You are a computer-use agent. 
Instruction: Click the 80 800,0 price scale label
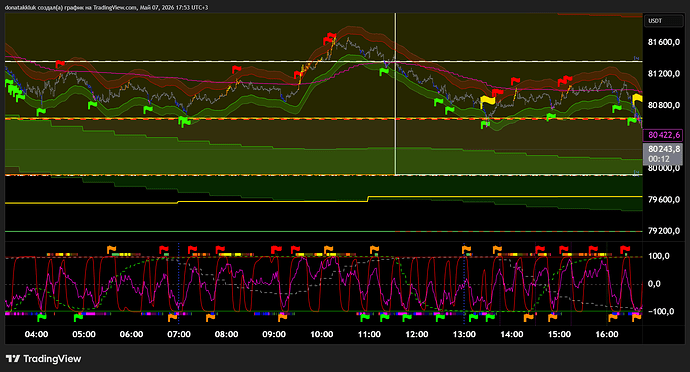point(664,105)
